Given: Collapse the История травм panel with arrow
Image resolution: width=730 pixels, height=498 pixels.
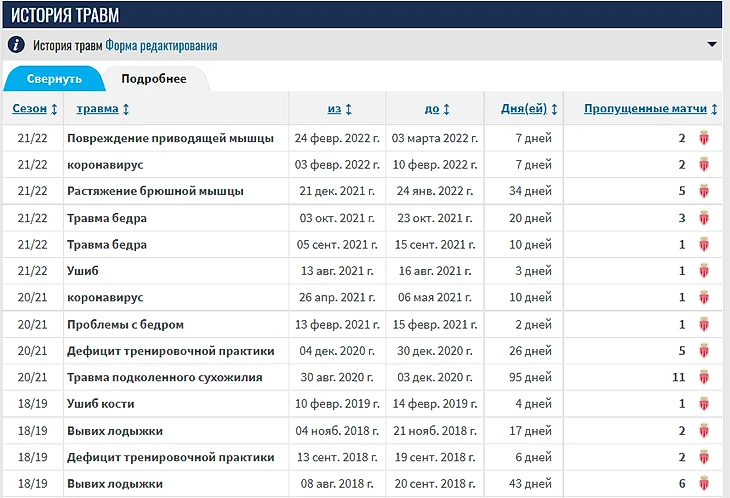Looking at the screenshot, I should coord(711,45).
